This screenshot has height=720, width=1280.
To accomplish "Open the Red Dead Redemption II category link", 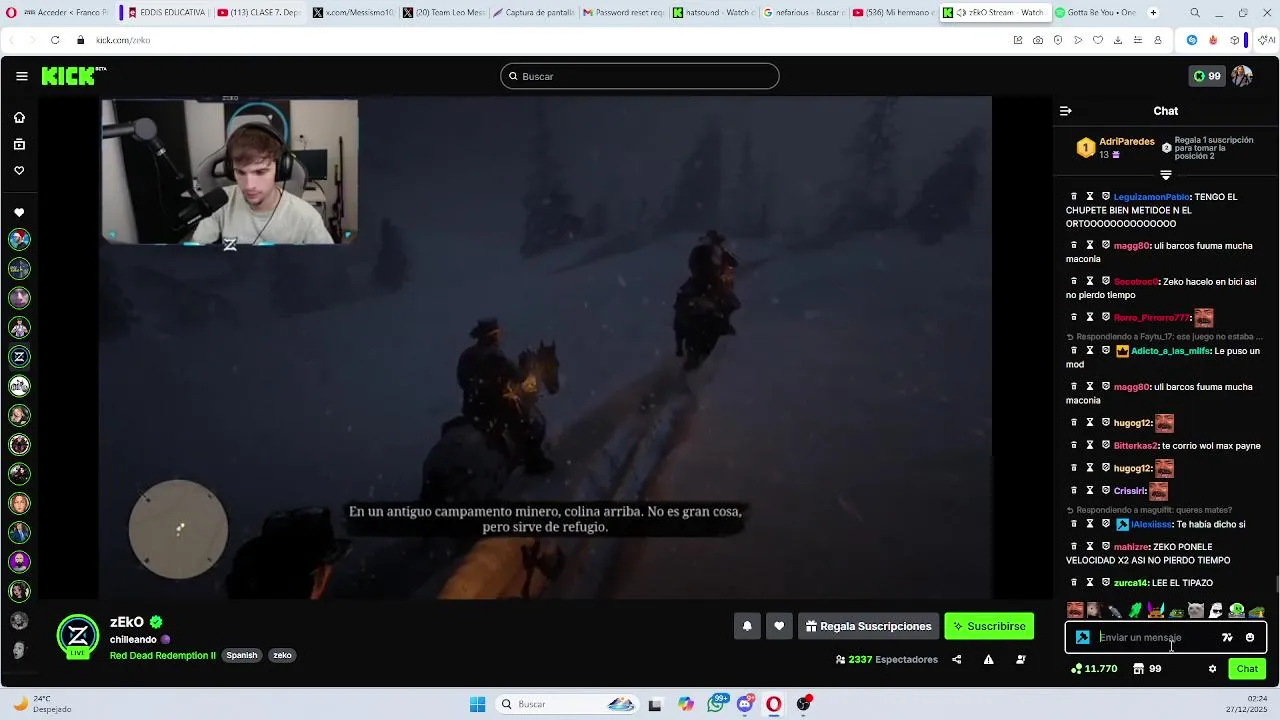I will point(163,656).
